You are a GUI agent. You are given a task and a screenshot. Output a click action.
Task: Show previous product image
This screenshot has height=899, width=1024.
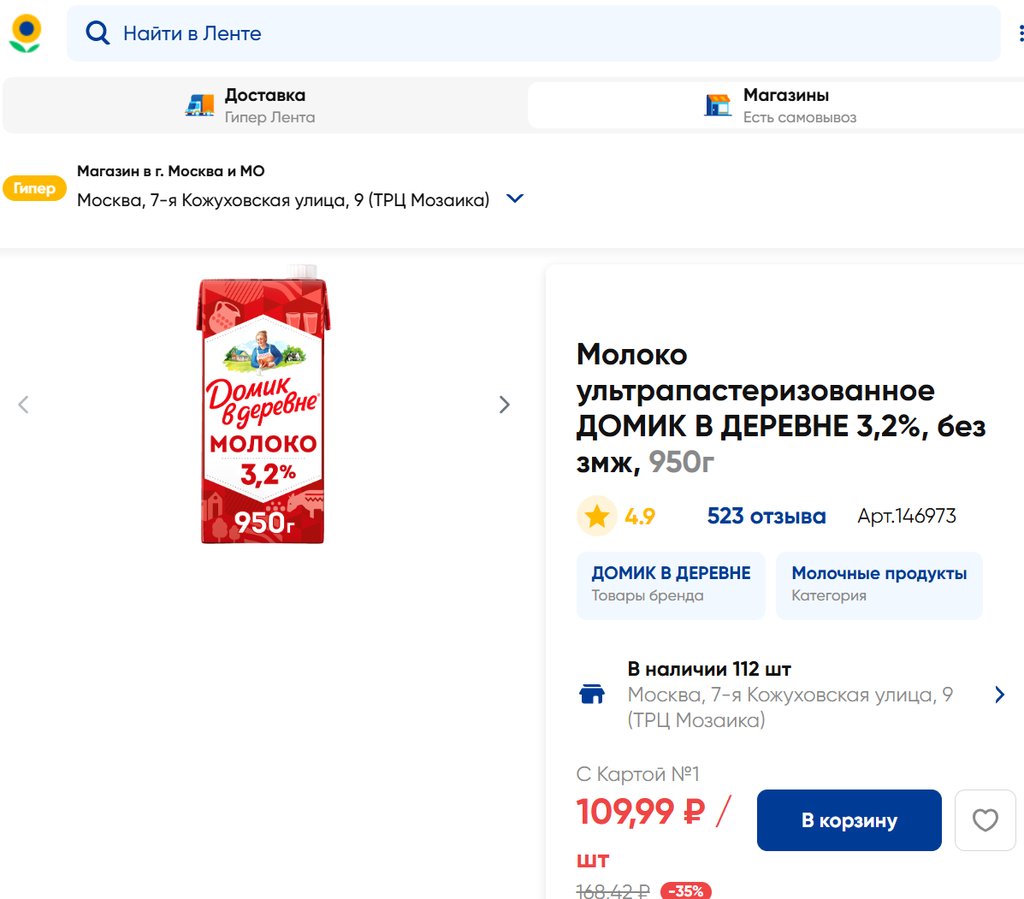click(x=24, y=405)
